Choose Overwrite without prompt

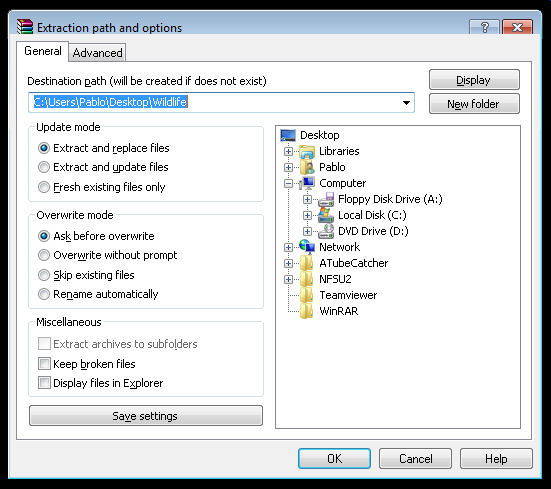click(x=44, y=255)
